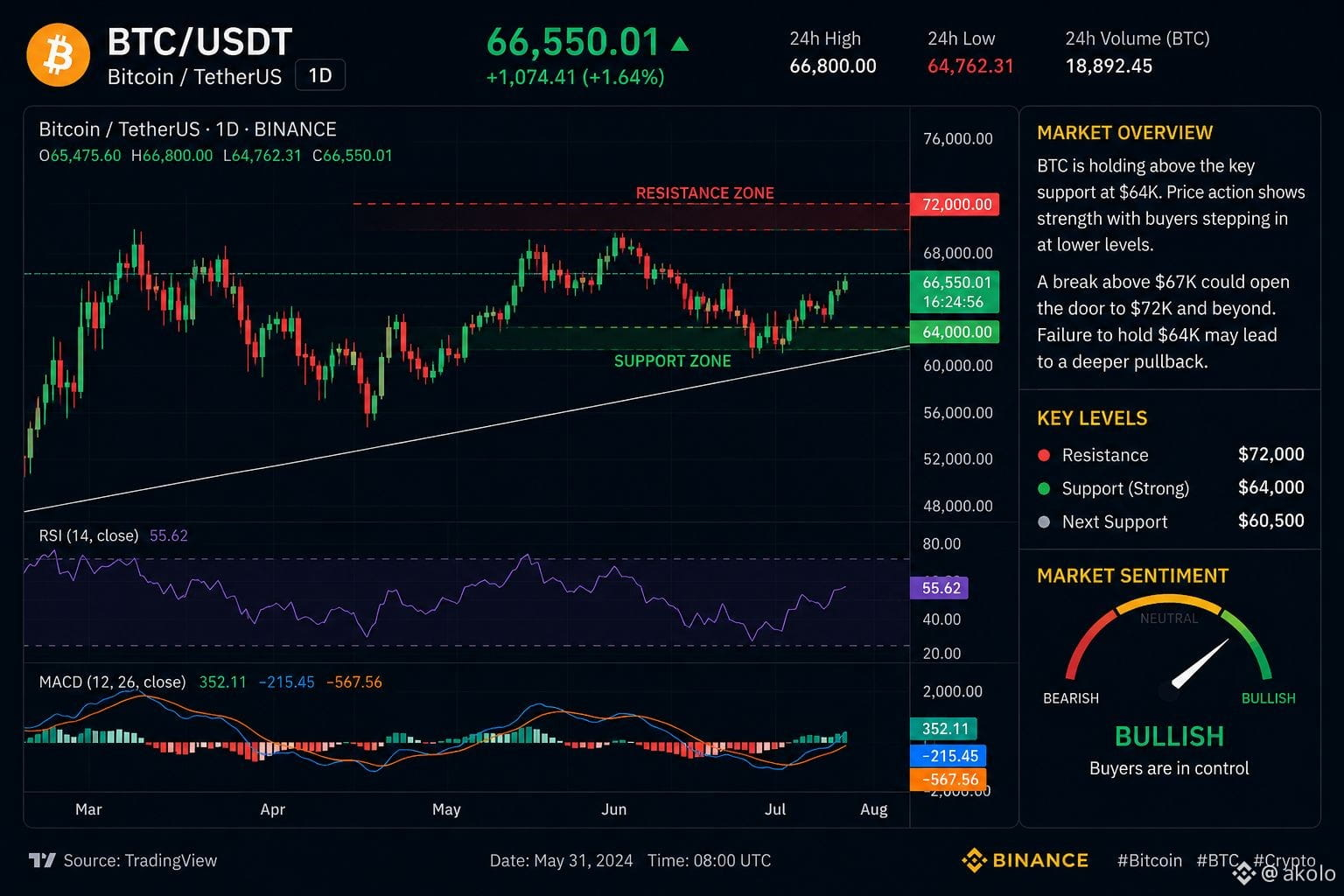
Task: Click the $72,000 resistance value
Action: pos(1270,454)
